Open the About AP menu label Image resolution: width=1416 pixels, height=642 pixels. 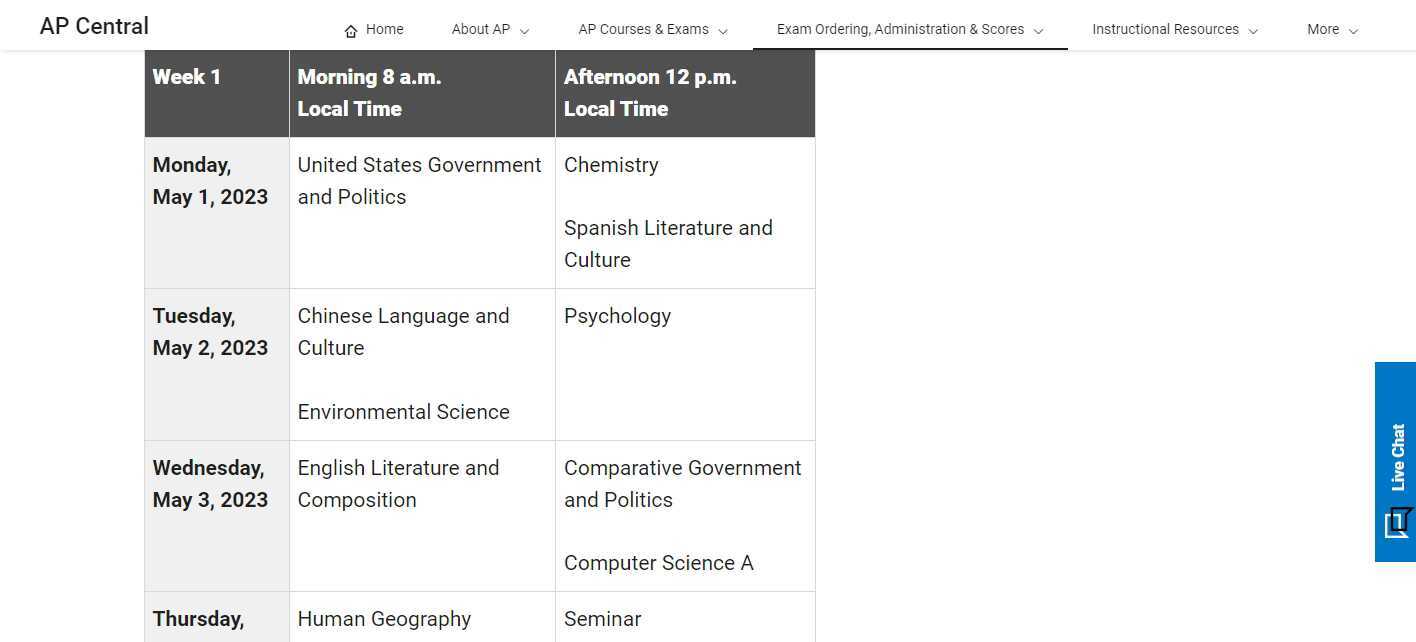point(480,29)
